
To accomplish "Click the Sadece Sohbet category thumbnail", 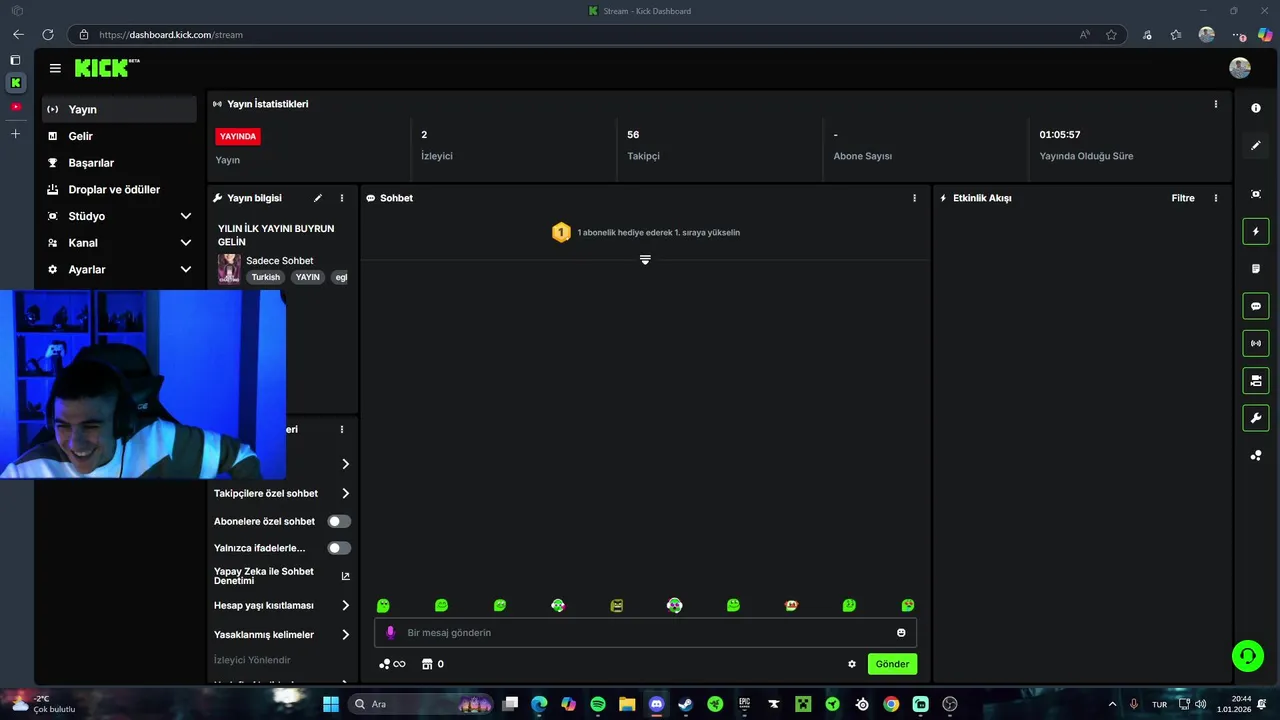I will [x=229, y=269].
